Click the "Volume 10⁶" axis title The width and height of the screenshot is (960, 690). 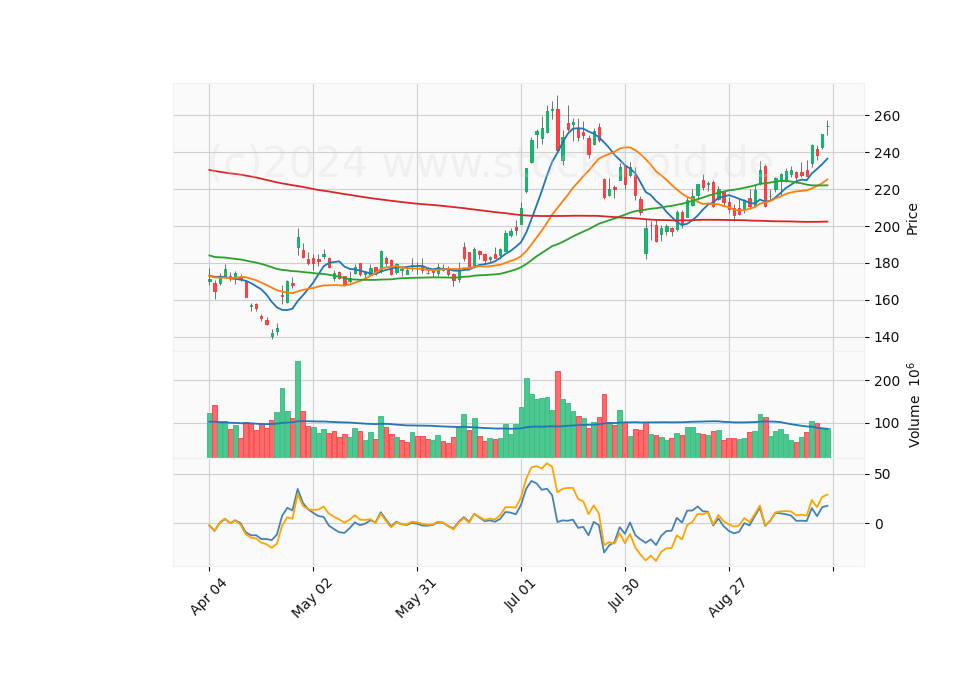click(x=913, y=405)
